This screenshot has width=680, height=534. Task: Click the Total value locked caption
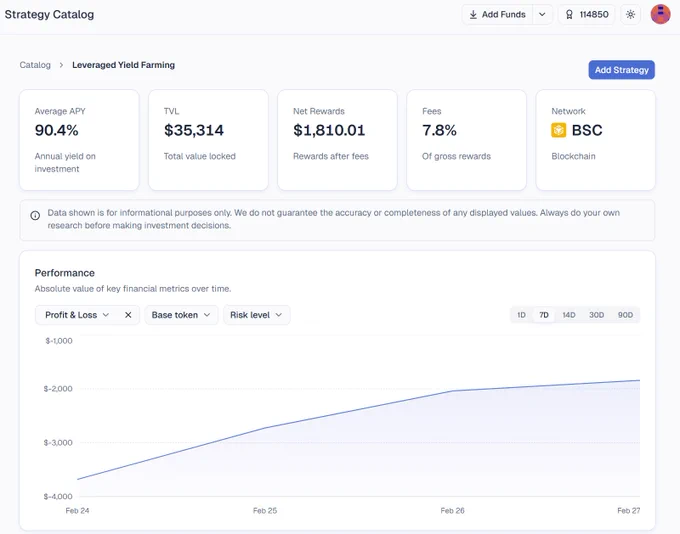tap(199, 156)
